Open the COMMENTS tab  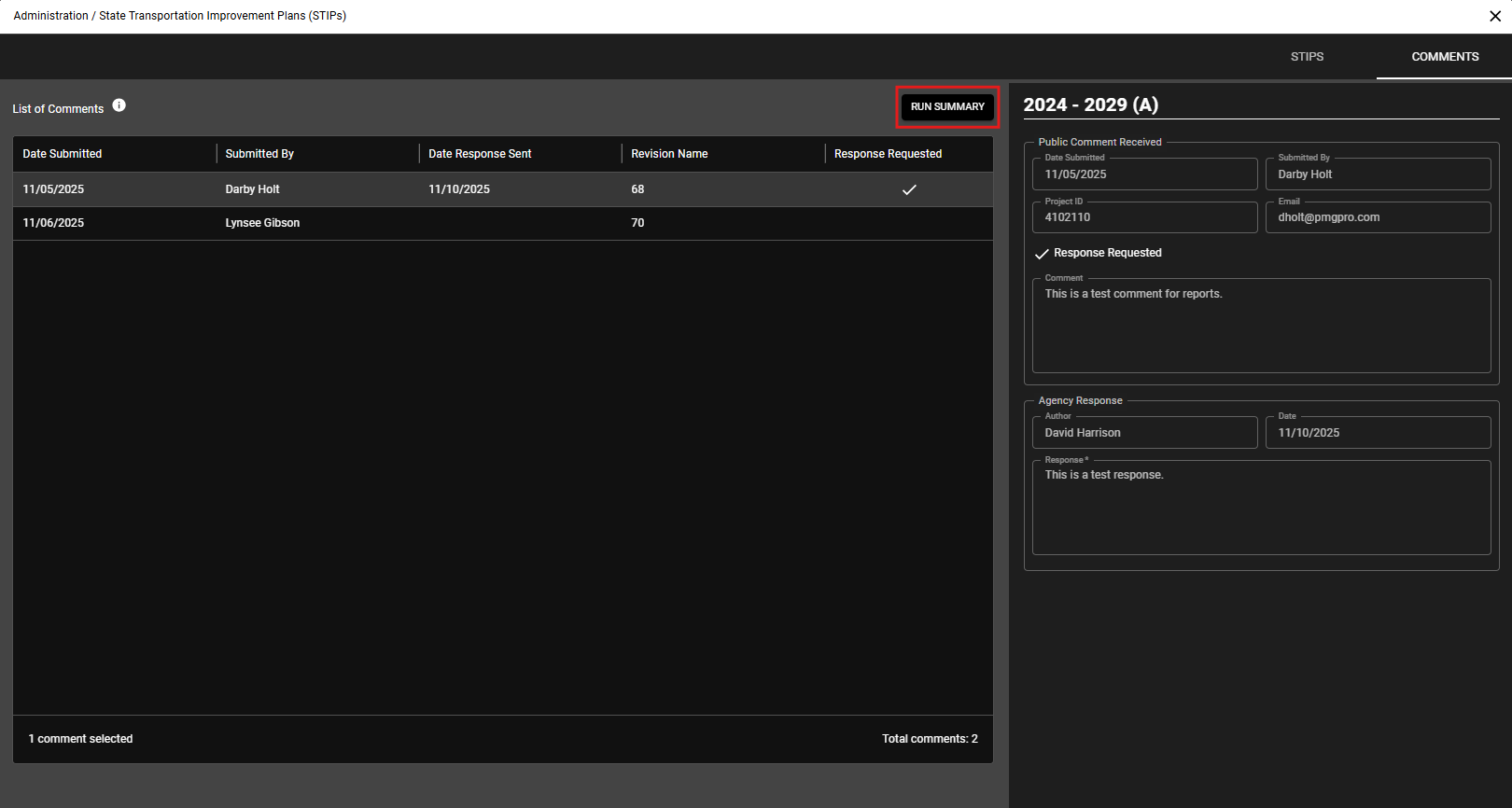pos(1445,57)
